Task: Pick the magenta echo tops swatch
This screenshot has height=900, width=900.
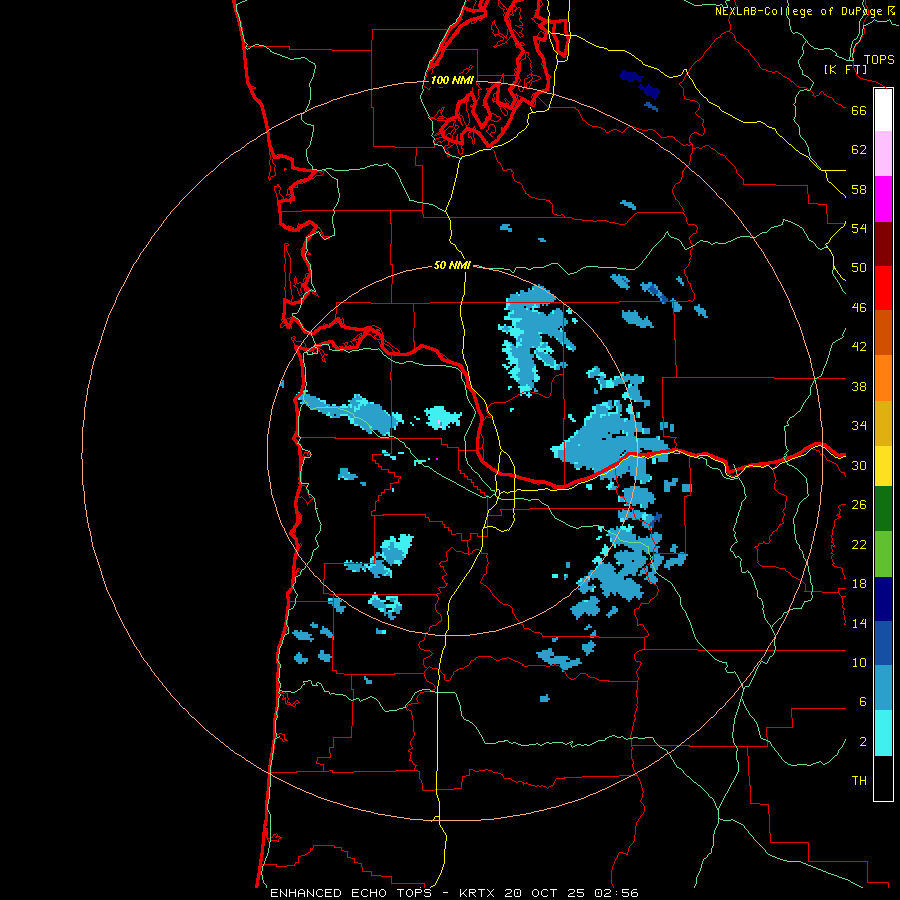Action: (883, 199)
